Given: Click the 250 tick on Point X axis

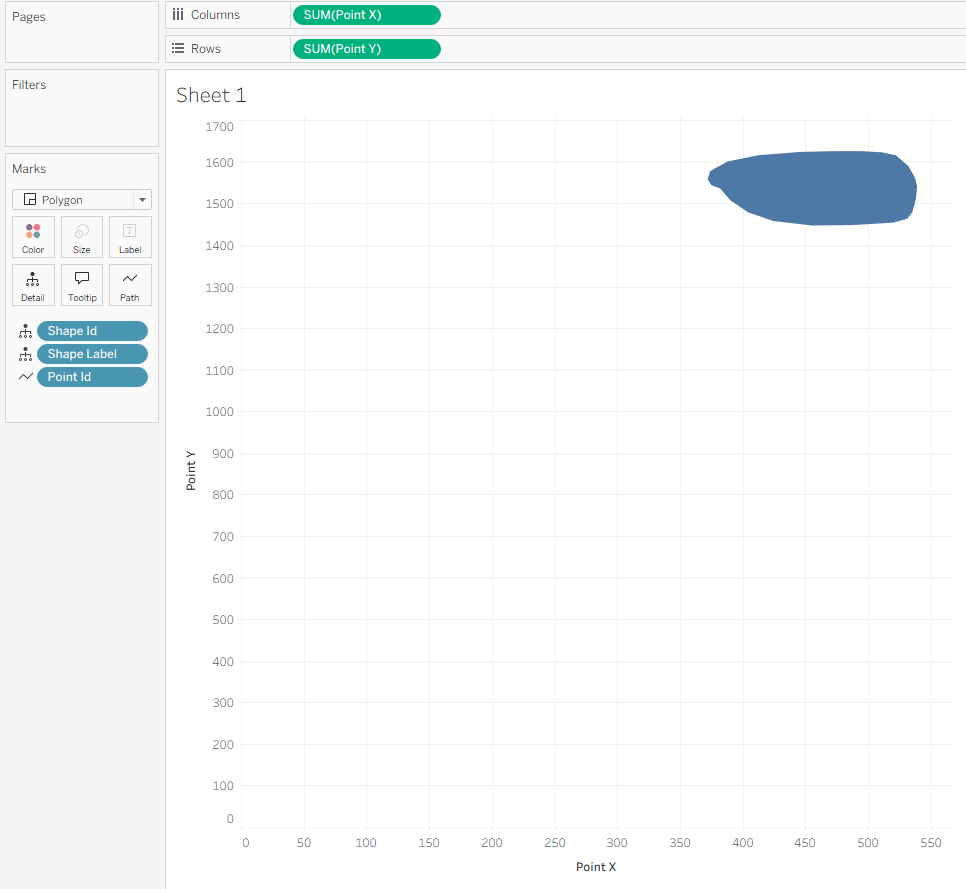Looking at the screenshot, I should [554, 843].
